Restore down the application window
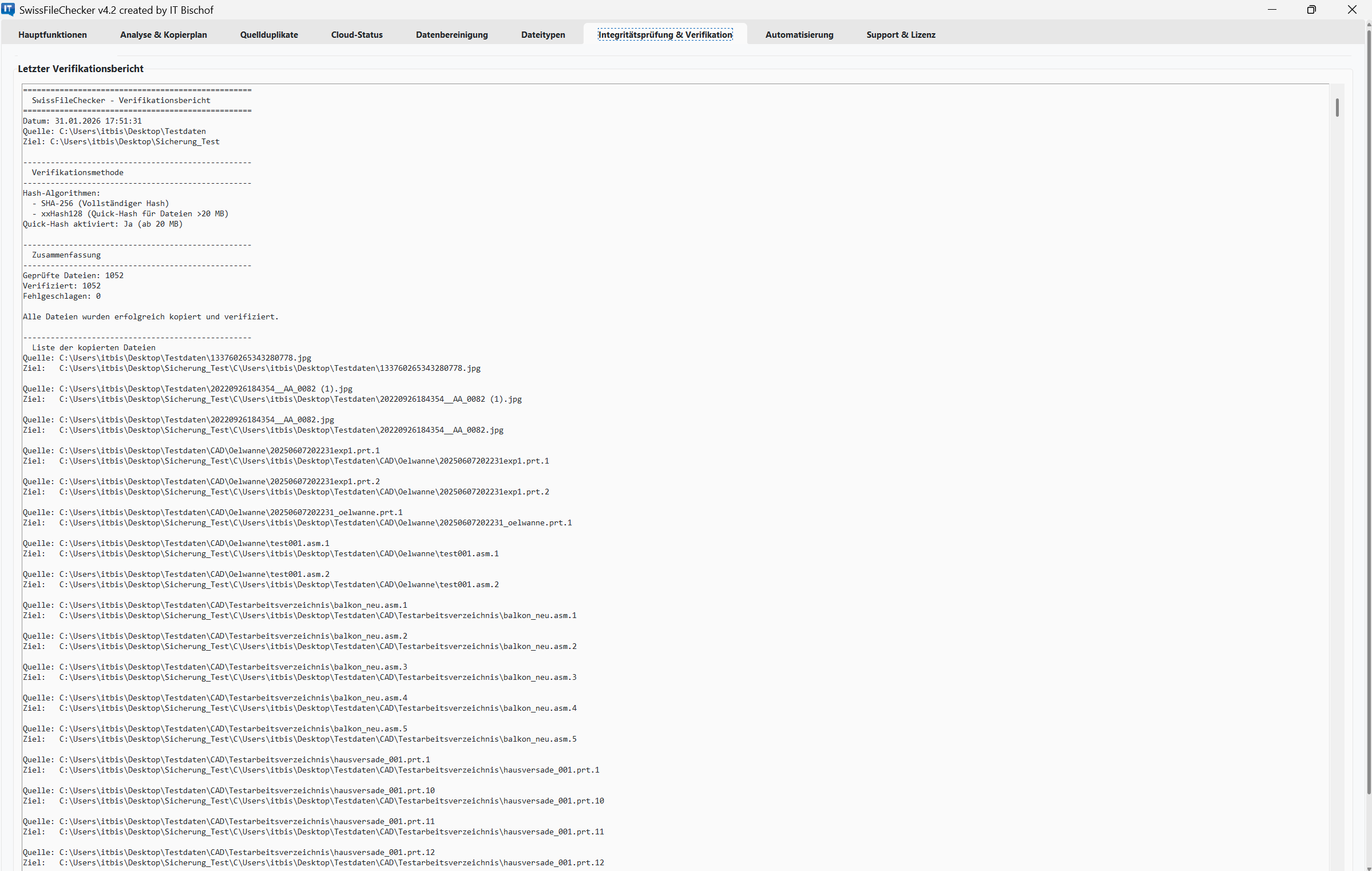 1311,10
